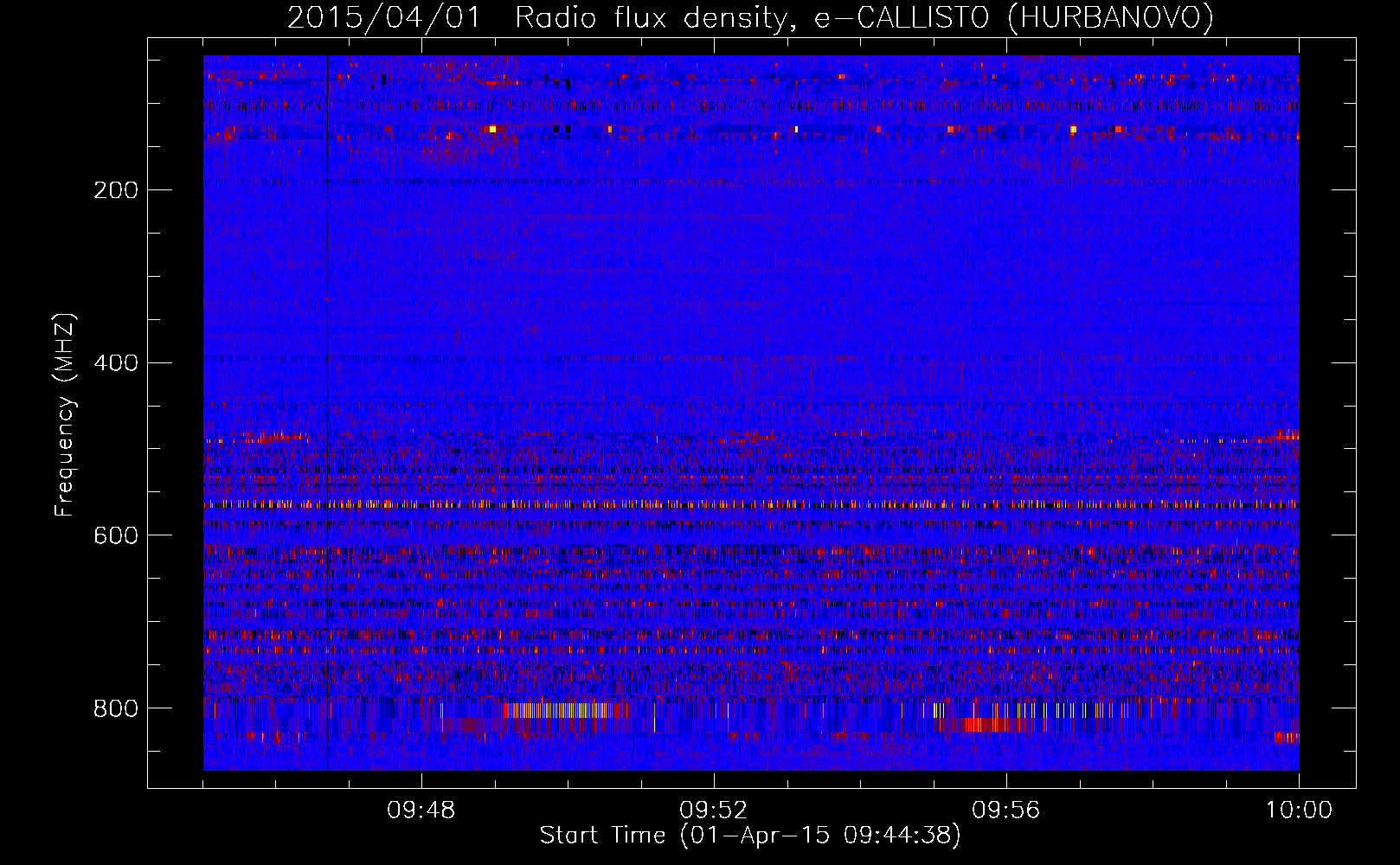Image resolution: width=1400 pixels, height=865 pixels.
Task: Click the plot title "Radio flux density, e-CALLISTO (HURBANOVO)"
Action: pyautogui.click(x=864, y=18)
